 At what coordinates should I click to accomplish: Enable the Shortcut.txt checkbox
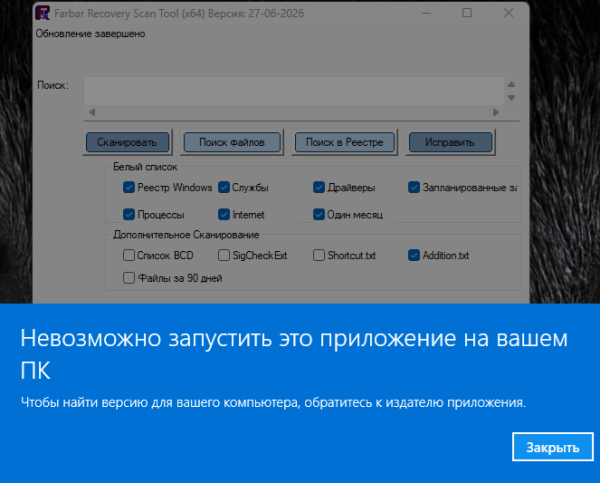[x=319, y=255]
